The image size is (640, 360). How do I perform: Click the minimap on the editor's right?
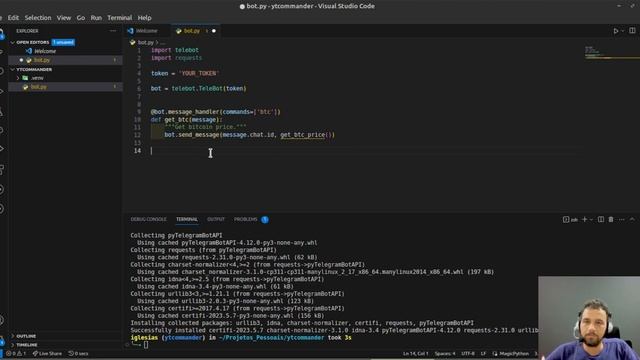(611, 53)
